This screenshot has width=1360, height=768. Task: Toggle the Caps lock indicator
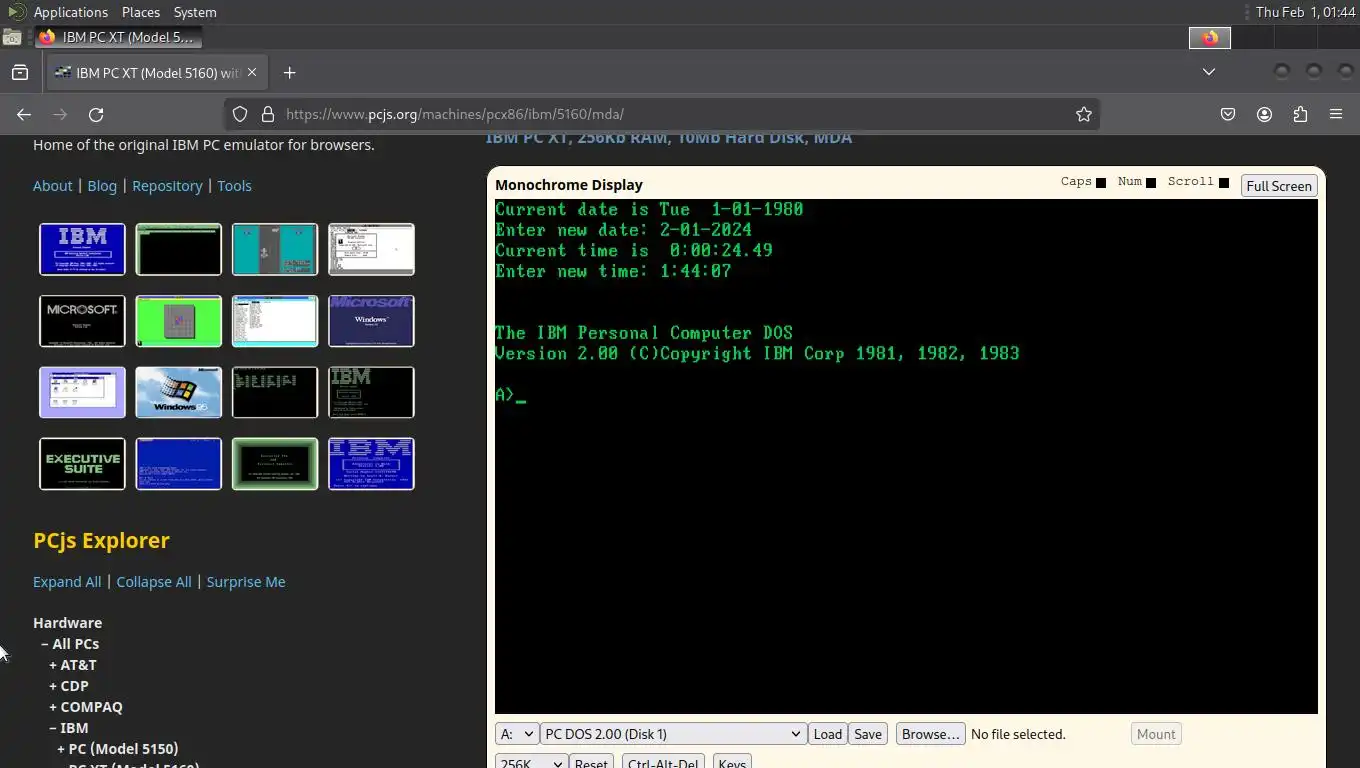pyautogui.click(x=1101, y=182)
